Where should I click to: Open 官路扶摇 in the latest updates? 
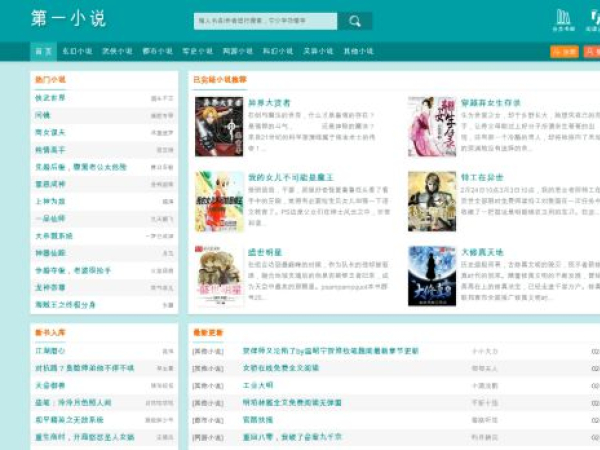pyautogui.click(x=258, y=420)
